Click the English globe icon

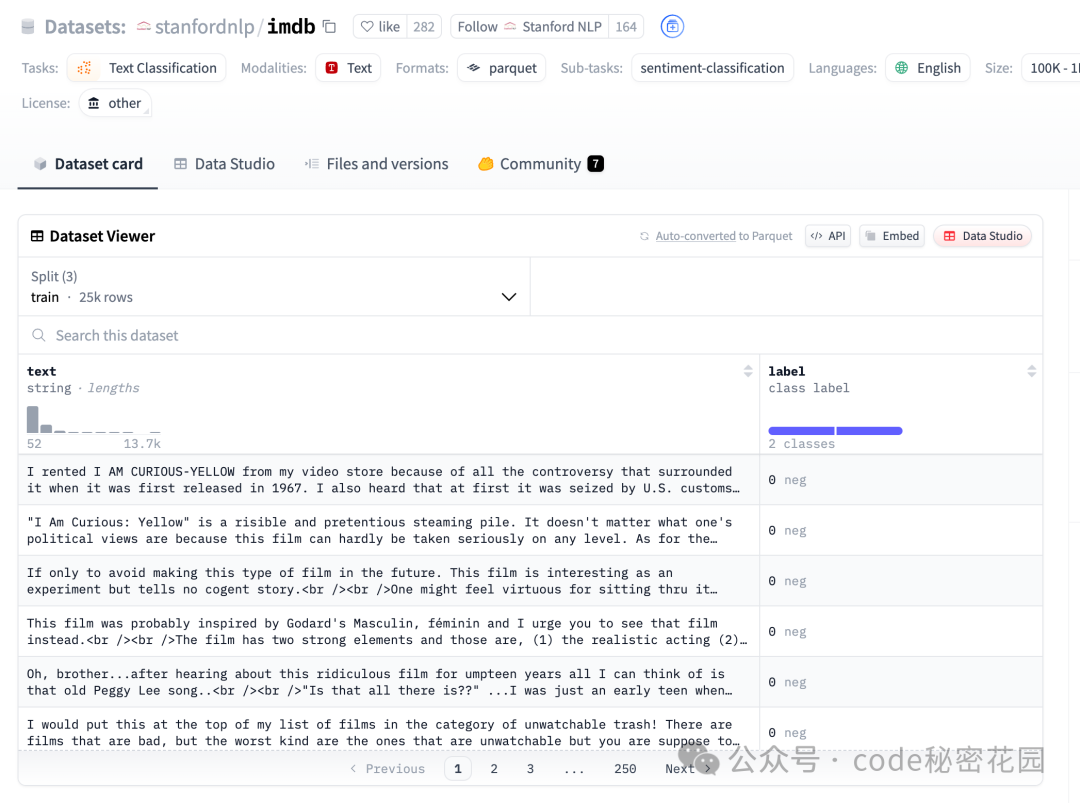(x=901, y=67)
